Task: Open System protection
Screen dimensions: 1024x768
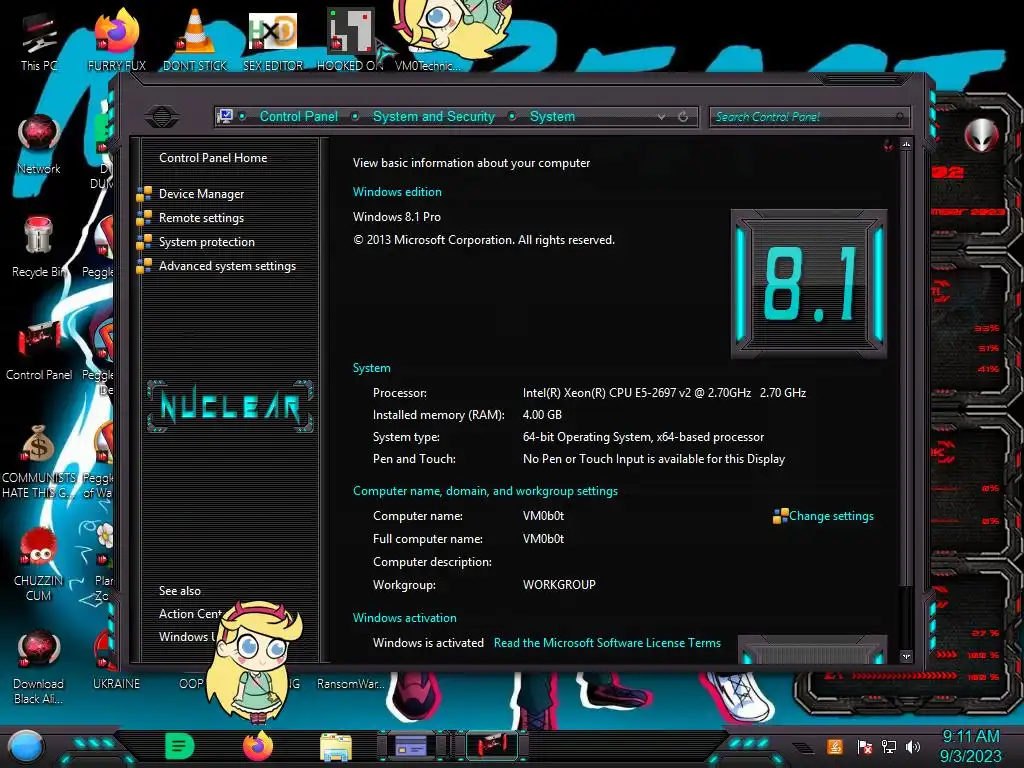Action: coord(206,242)
